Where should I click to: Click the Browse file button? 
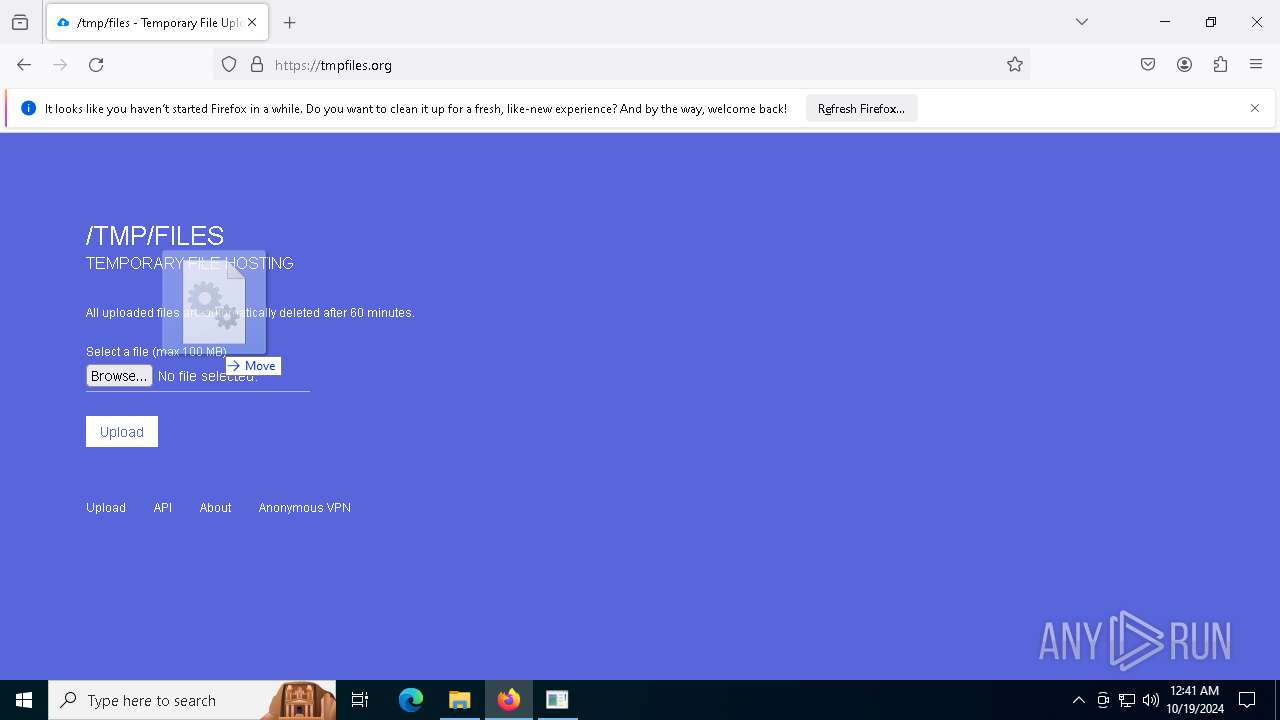tap(119, 376)
